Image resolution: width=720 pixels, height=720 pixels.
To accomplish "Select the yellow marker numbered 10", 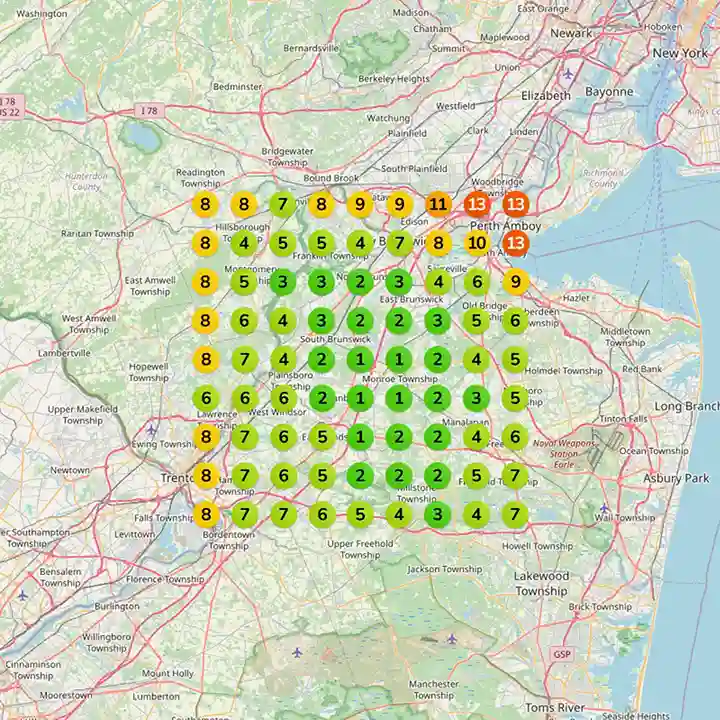I will click(477, 243).
